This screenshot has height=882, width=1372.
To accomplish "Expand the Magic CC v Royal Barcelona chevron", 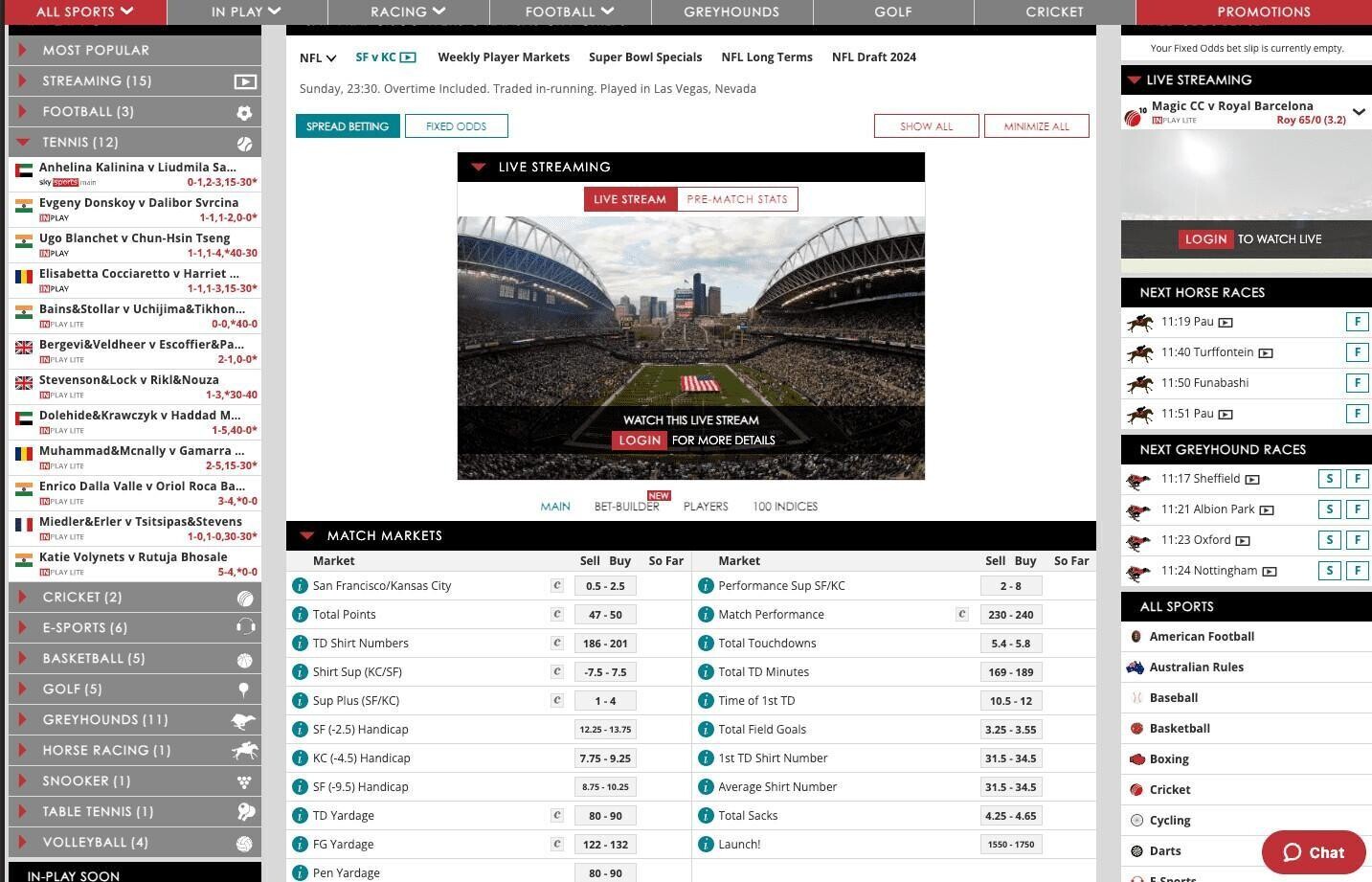I will [x=1359, y=112].
